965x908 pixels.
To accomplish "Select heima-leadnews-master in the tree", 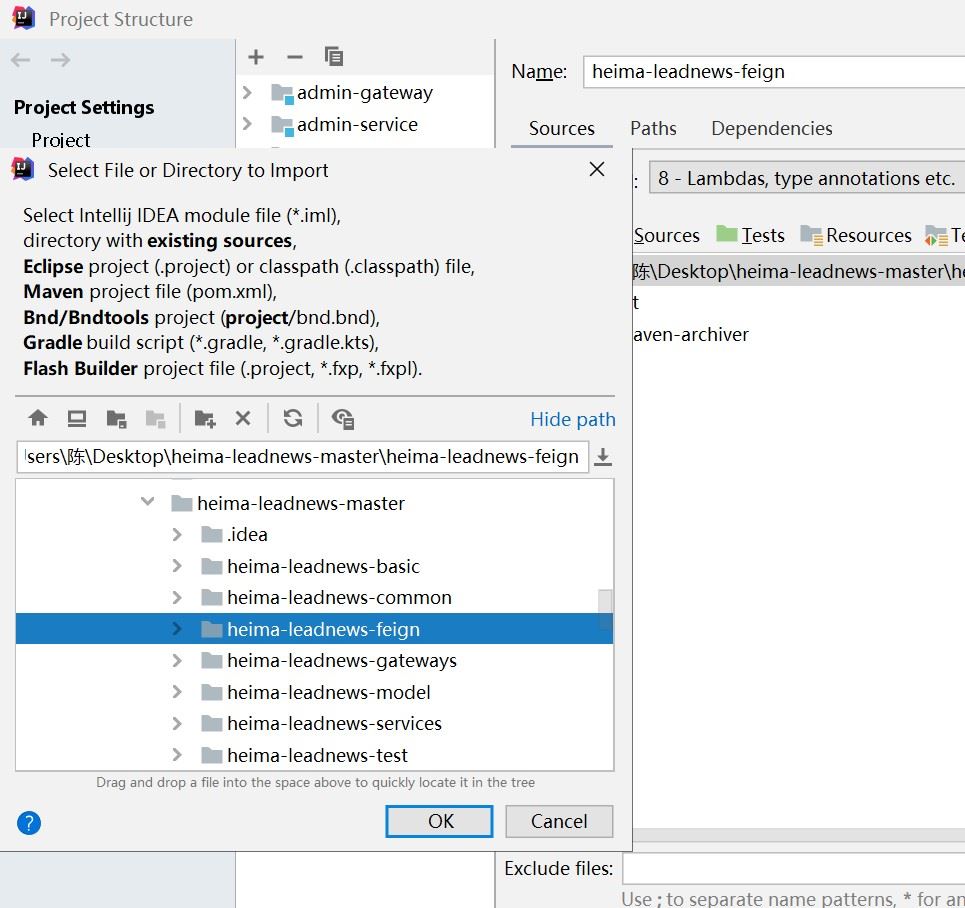I will point(300,504).
